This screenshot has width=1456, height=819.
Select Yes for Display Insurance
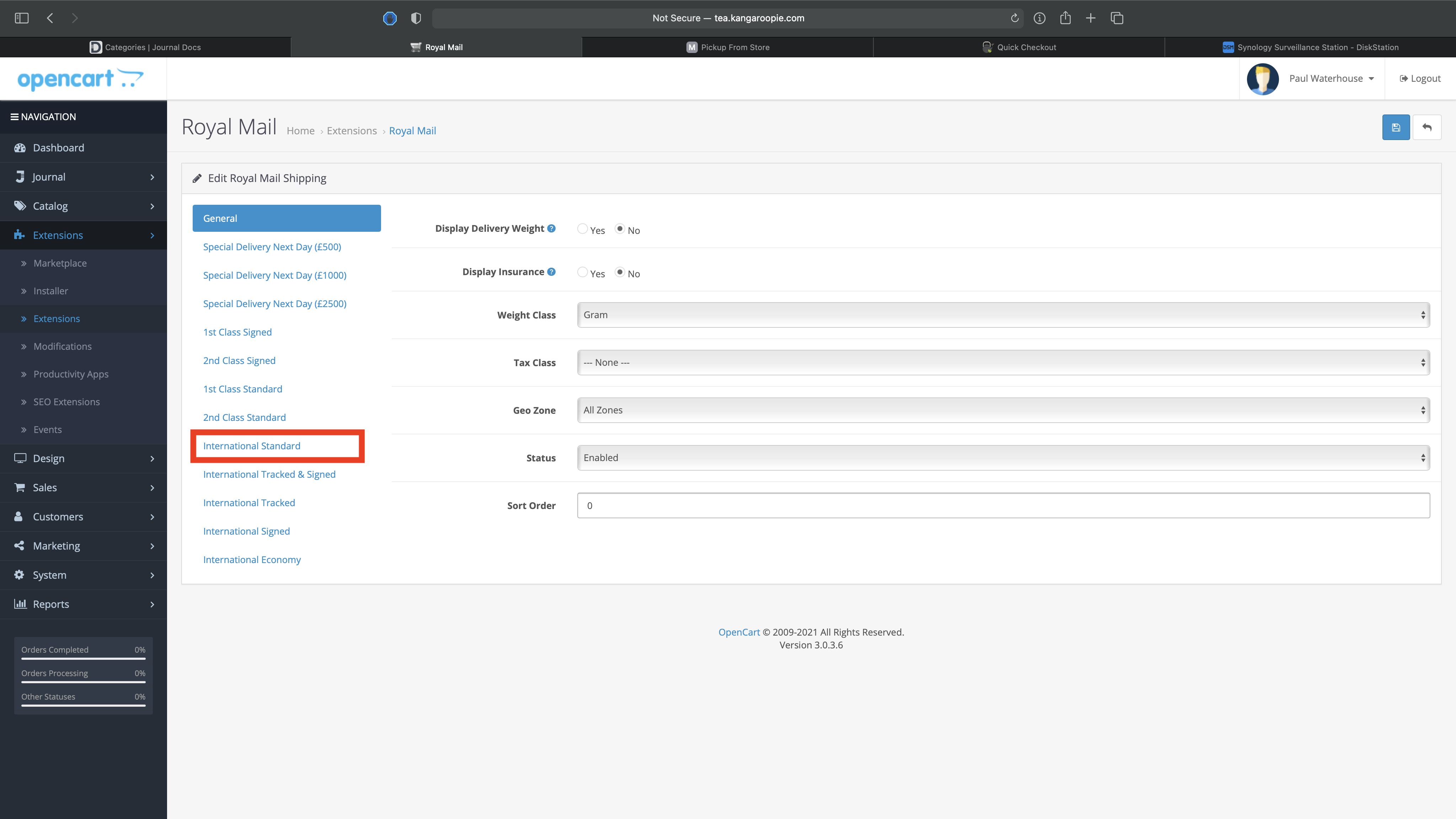(582, 272)
